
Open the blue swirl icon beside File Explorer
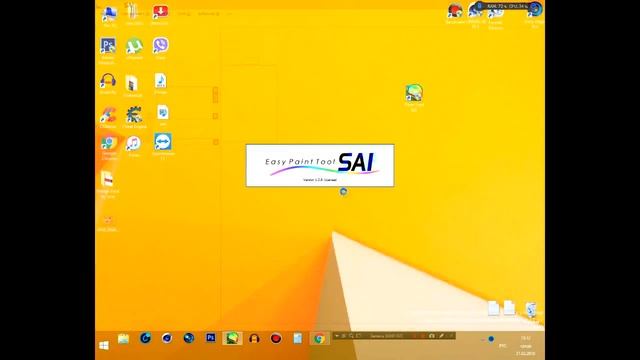coord(145,338)
